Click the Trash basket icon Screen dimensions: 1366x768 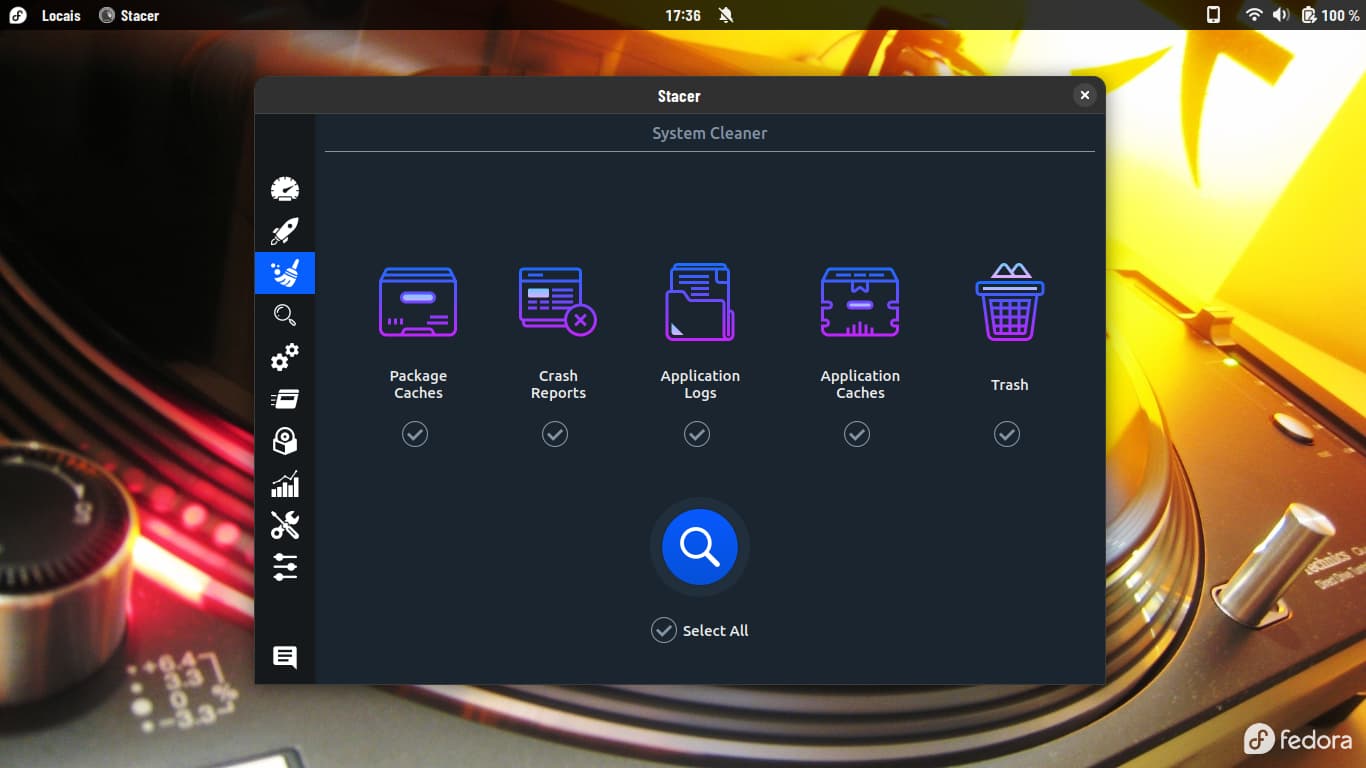pyautogui.click(x=1010, y=301)
